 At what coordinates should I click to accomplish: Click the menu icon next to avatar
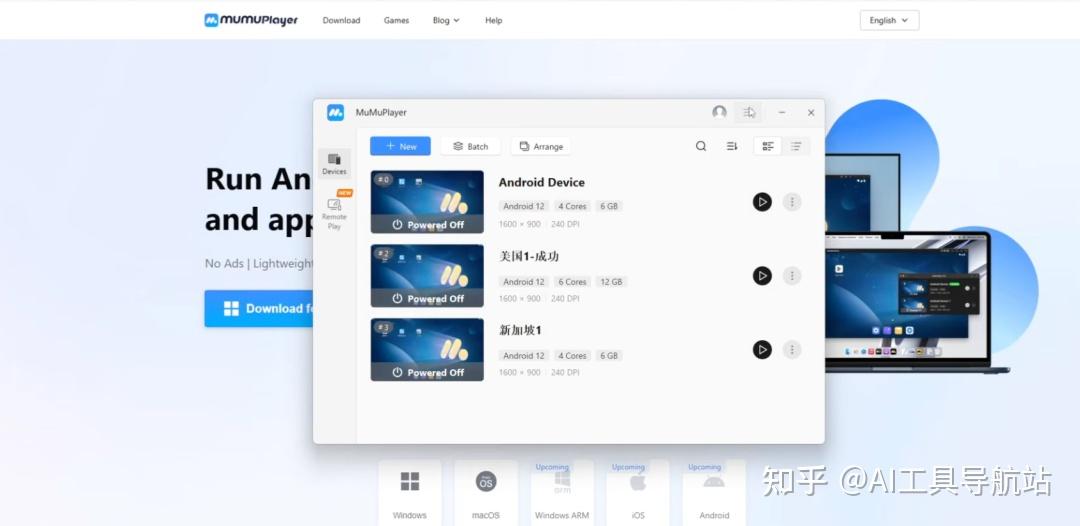[749, 112]
